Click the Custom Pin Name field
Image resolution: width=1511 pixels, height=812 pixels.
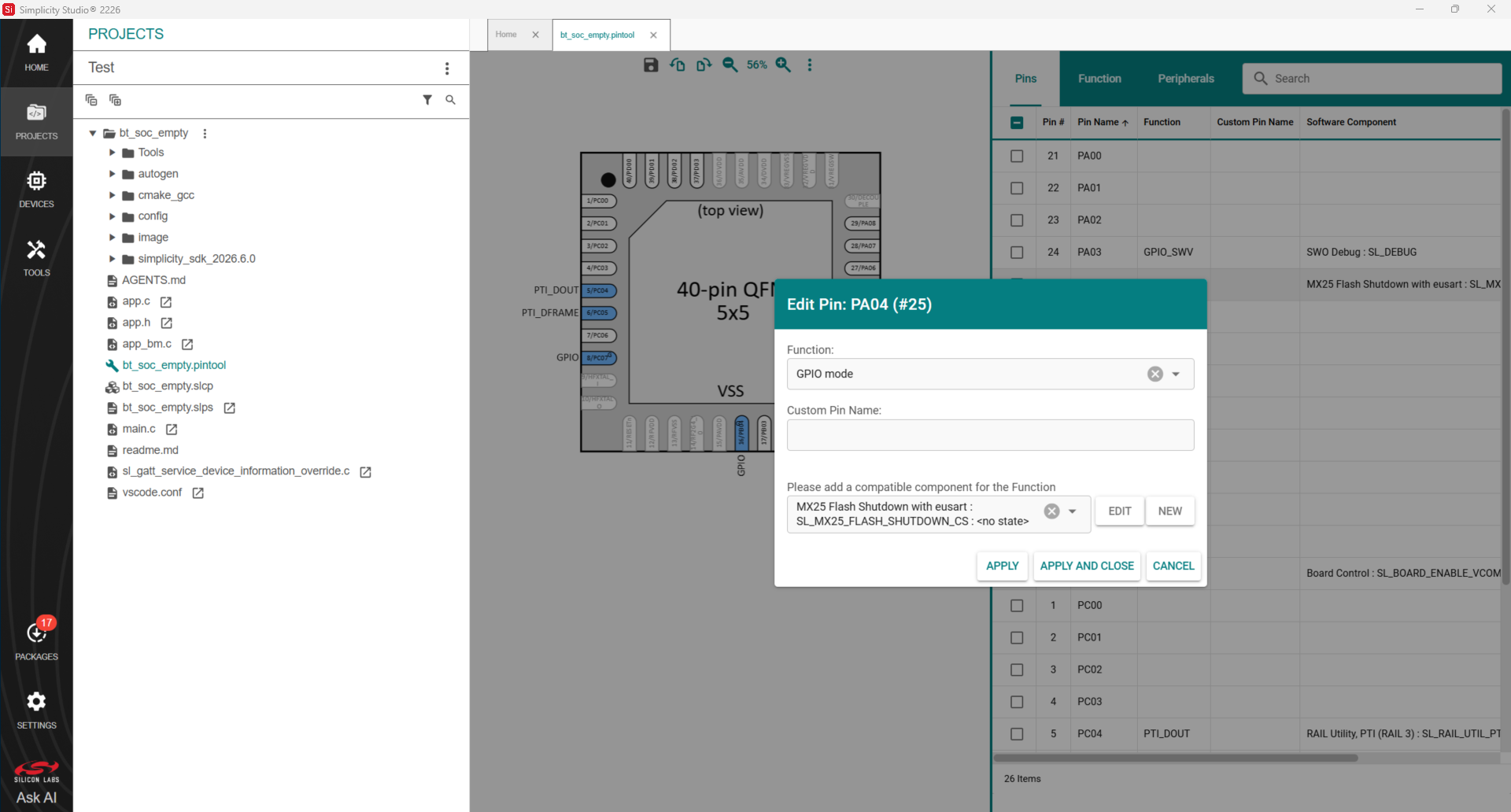(x=990, y=435)
